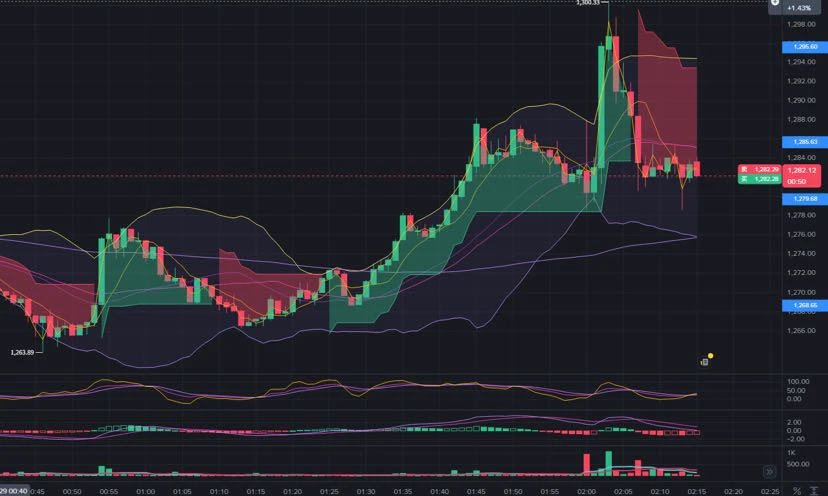Click the 100.00 oscillator axis label
Image resolution: width=828 pixels, height=496 pixels.
pos(797,381)
